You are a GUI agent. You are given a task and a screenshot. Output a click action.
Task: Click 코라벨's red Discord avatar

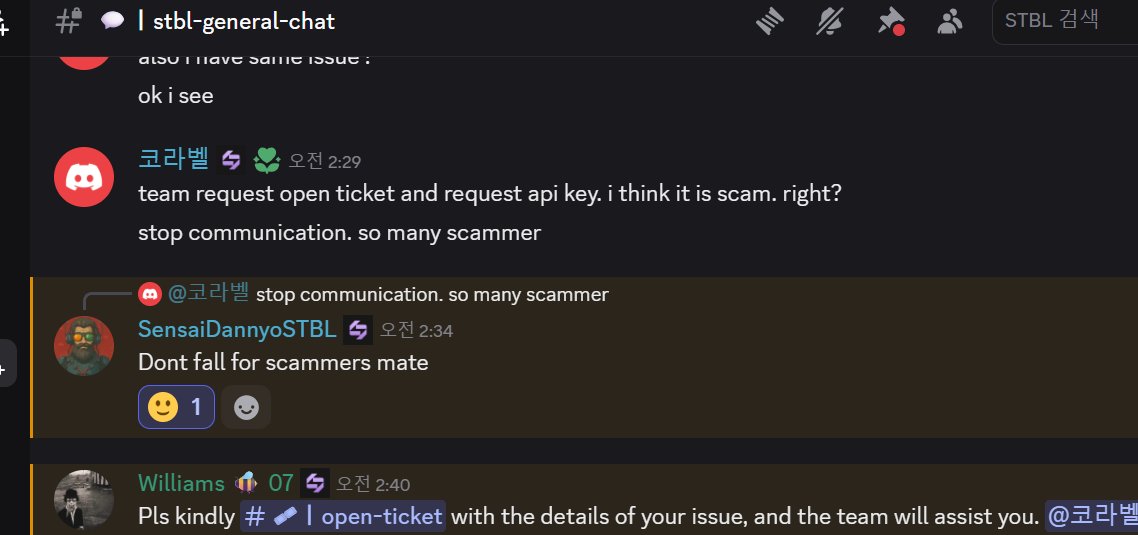[82, 176]
